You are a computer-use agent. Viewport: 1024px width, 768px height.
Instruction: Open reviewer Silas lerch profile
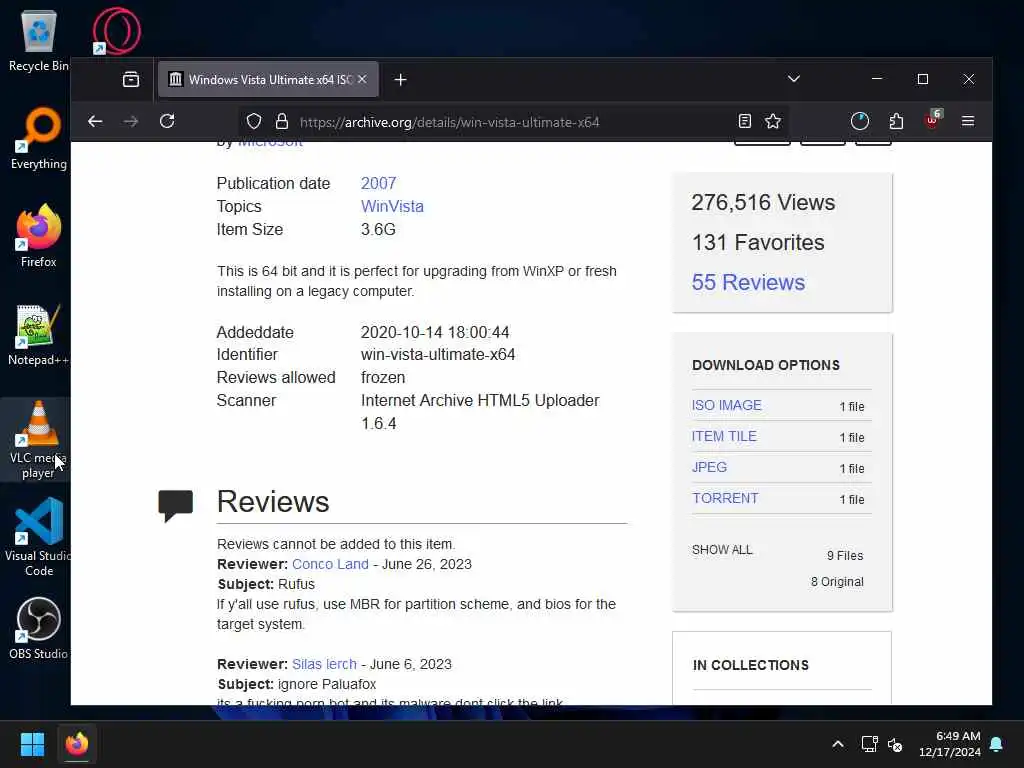[x=324, y=664]
